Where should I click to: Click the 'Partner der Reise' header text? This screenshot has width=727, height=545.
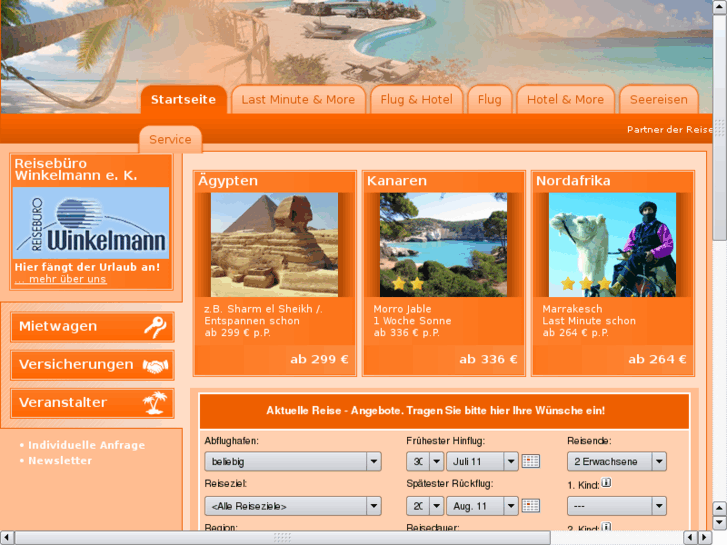click(670, 129)
